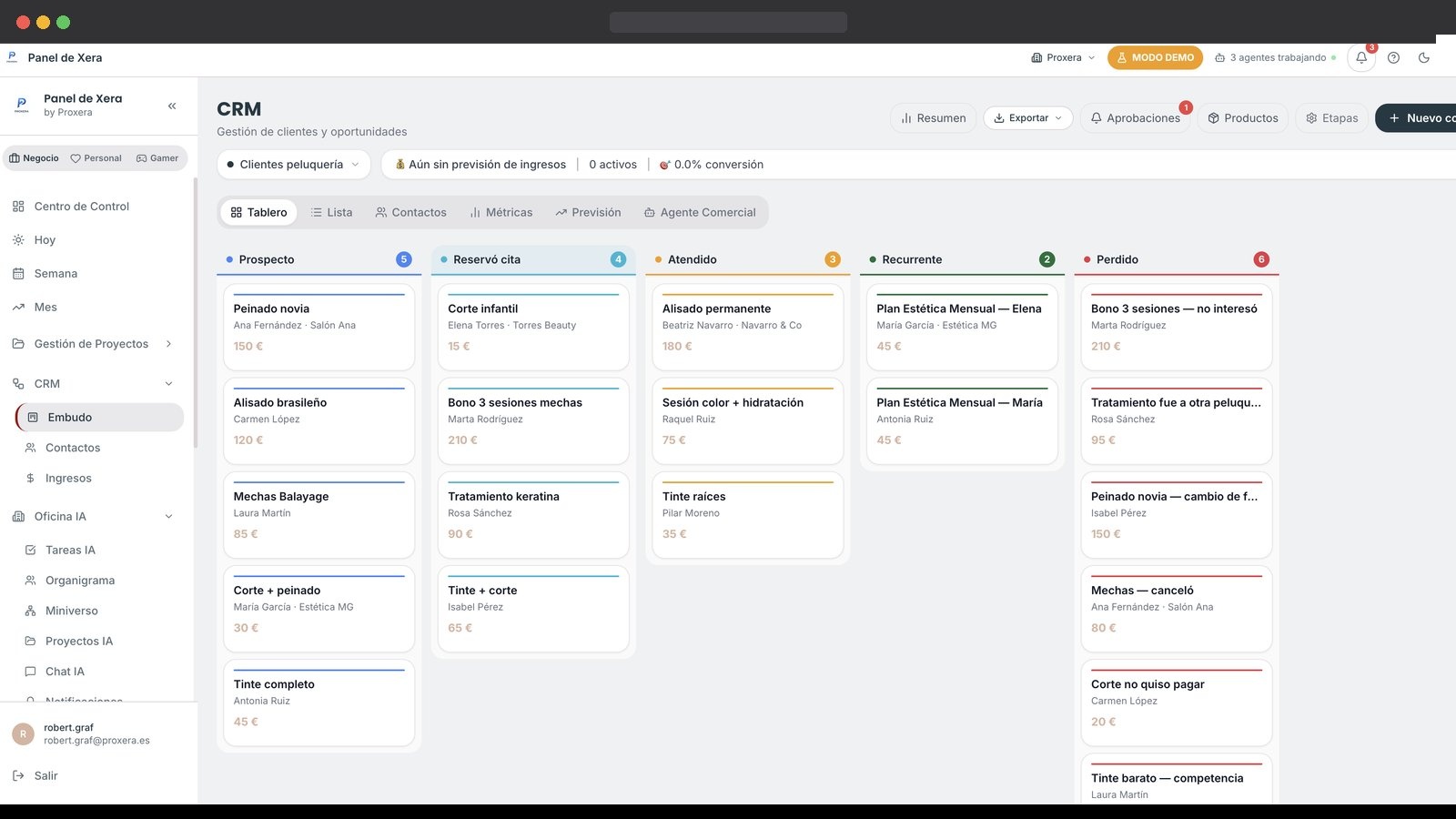Switch to the Gamer mode
1456x819 pixels.
157,158
